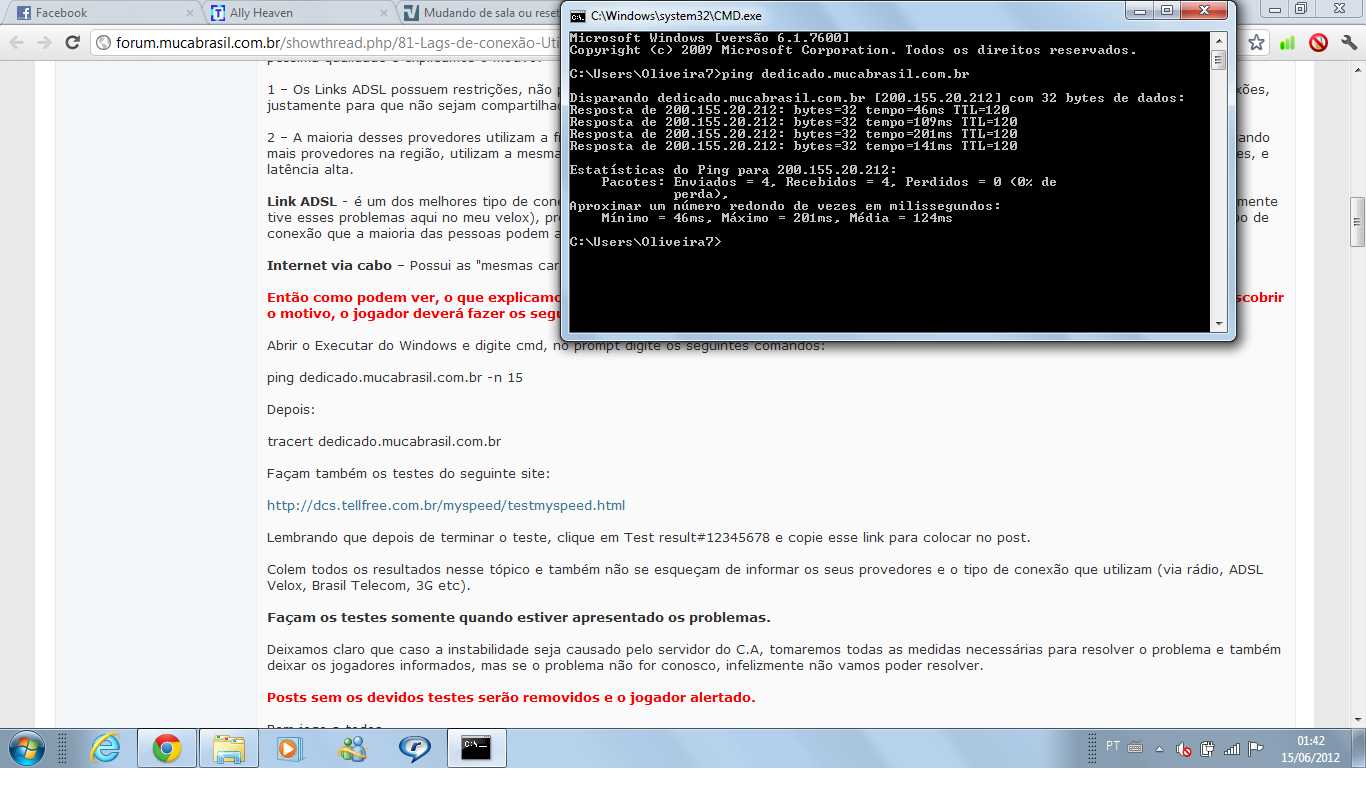Viewport: 1366px width, 799px height.
Task: Open Windows Media Player from the taskbar
Action: (289, 748)
